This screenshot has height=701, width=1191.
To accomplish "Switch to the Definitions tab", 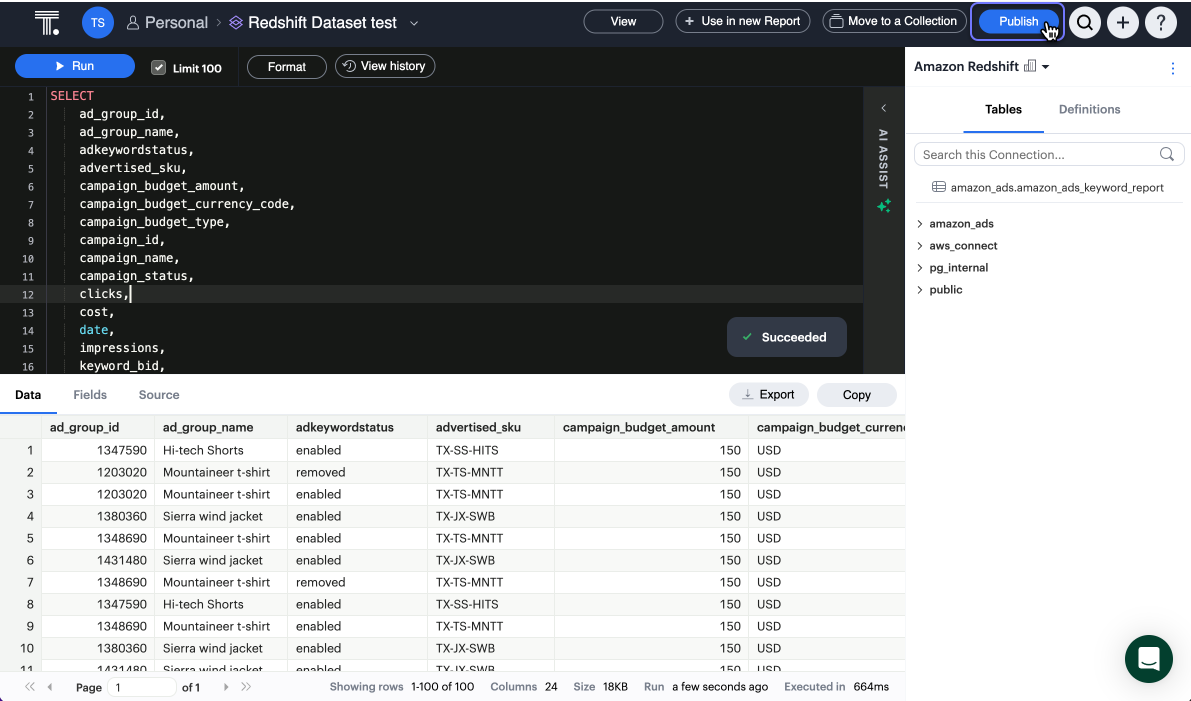I will tap(1089, 109).
